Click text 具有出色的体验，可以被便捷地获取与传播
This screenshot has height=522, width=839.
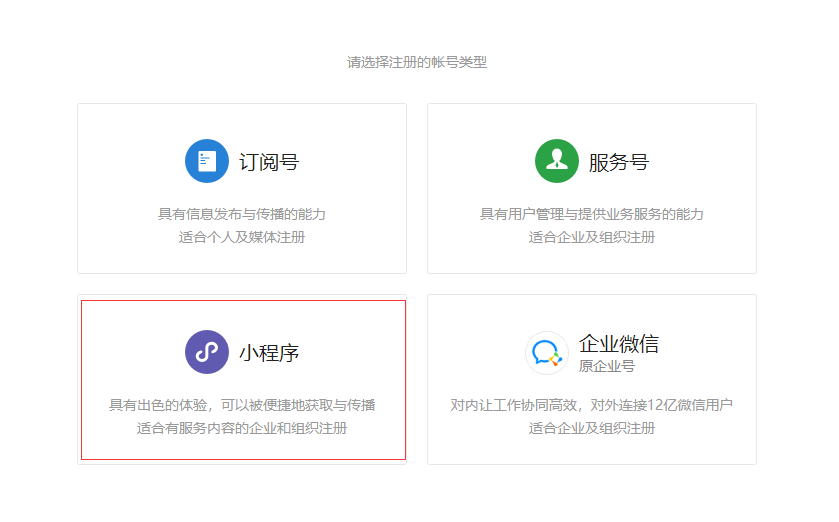click(242, 405)
